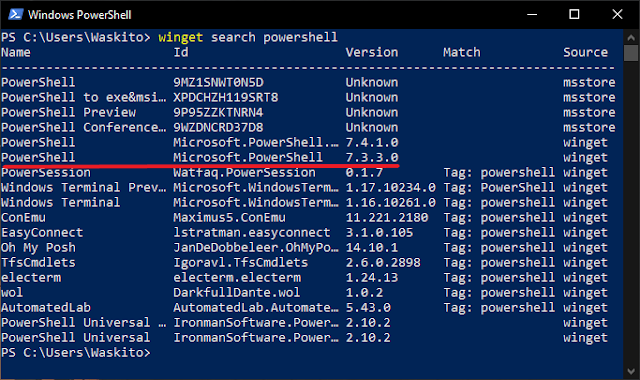Minimize the Windows PowerShell window

coord(531,15)
